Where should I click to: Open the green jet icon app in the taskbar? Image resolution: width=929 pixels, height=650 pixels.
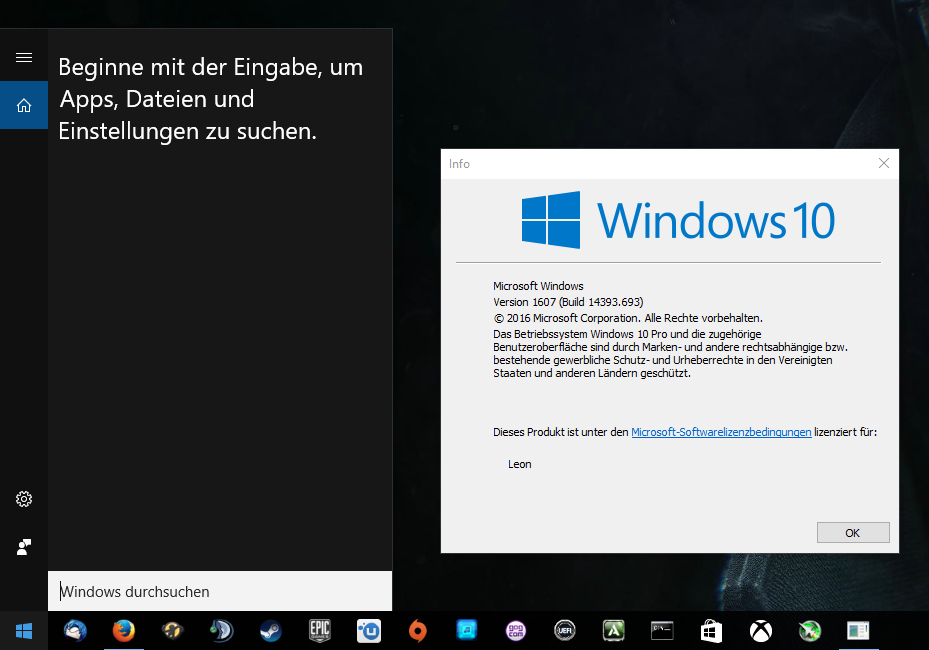pyautogui.click(x=810, y=631)
